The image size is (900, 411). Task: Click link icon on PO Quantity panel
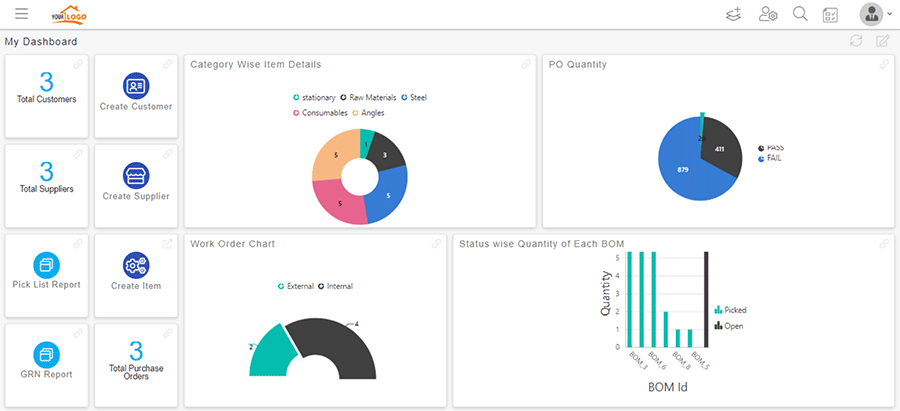click(x=885, y=64)
